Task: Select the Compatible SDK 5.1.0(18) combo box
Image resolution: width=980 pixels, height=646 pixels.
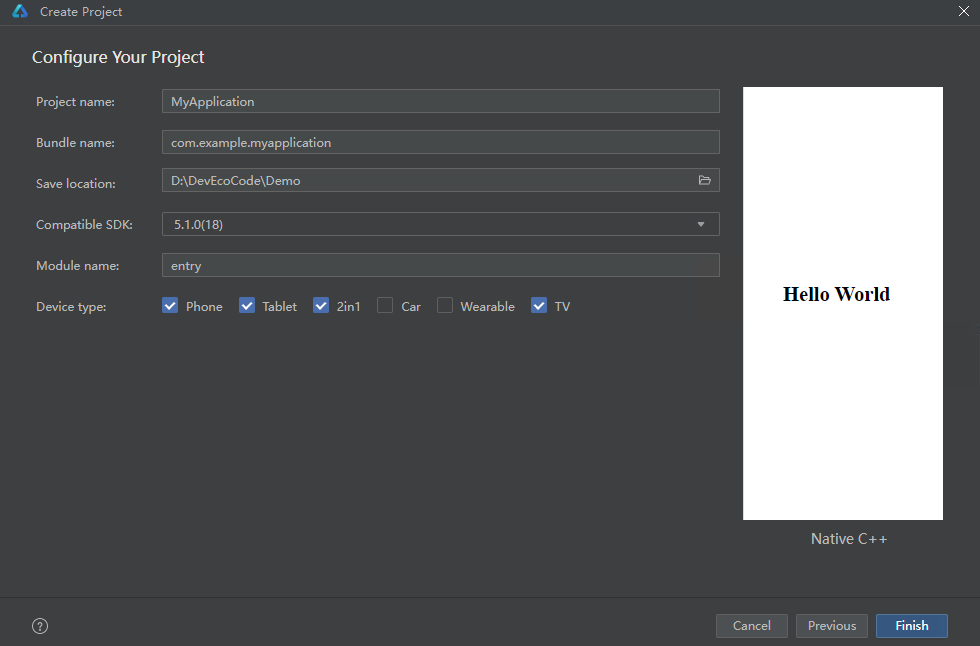Action: pos(430,224)
